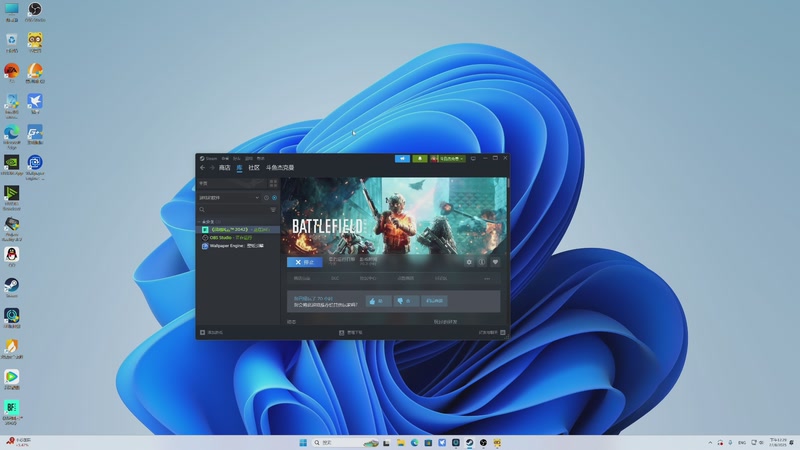Image resolution: width=800 pixels, height=450 pixels.
Task: Open Microsoft Edge desktop shortcut
Action: coord(11,137)
